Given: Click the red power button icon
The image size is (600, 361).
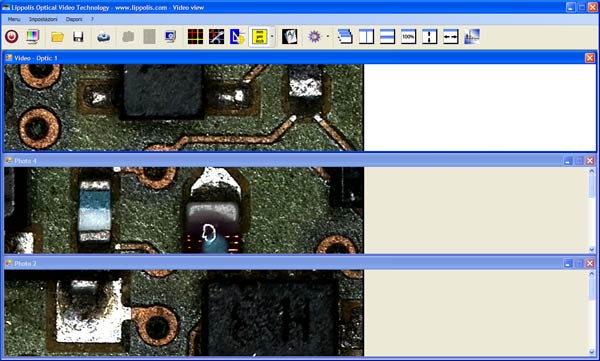Looking at the screenshot, I should click(11, 37).
